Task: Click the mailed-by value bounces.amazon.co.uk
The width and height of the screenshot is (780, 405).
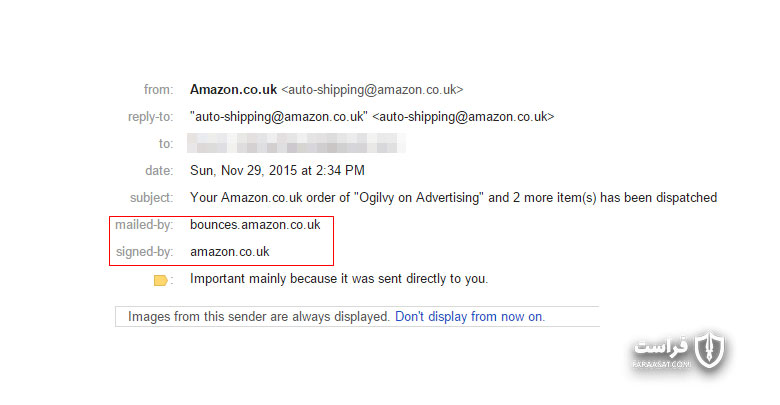Action: click(x=255, y=224)
